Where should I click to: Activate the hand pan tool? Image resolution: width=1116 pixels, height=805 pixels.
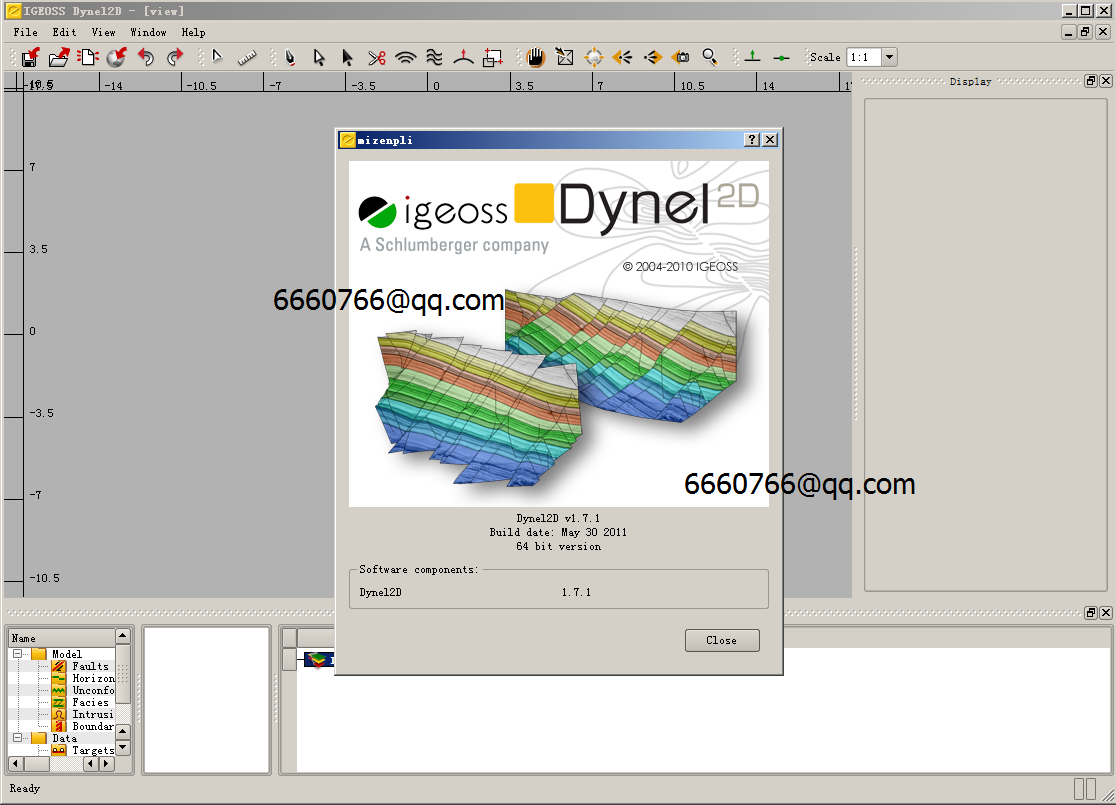[536, 58]
